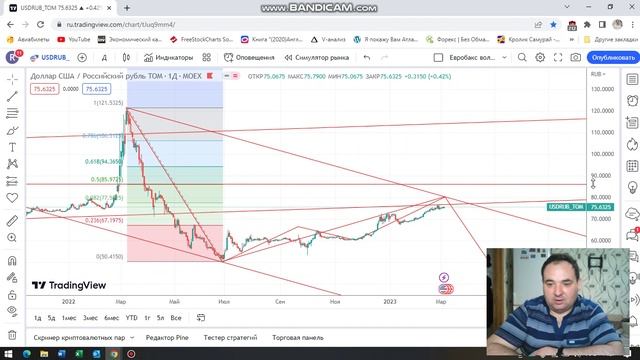Create an alert via Оповещения
640x360 pixels.
(x=249, y=58)
